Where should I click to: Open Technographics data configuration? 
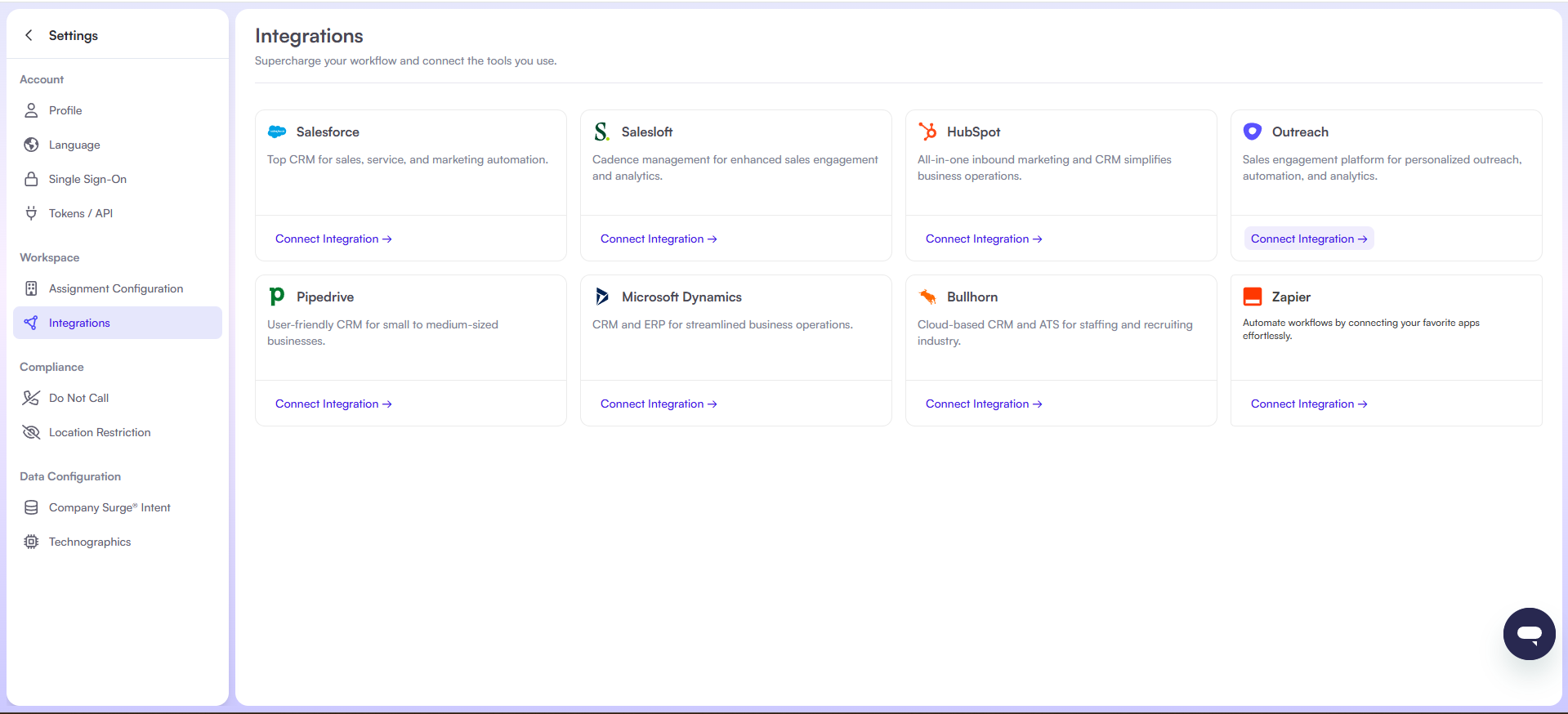tap(89, 542)
